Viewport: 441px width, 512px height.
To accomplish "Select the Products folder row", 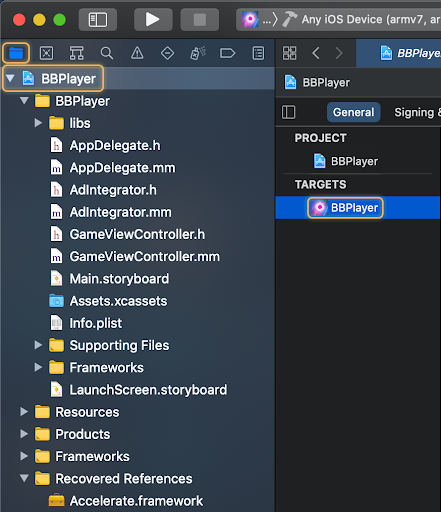I will pos(137,434).
